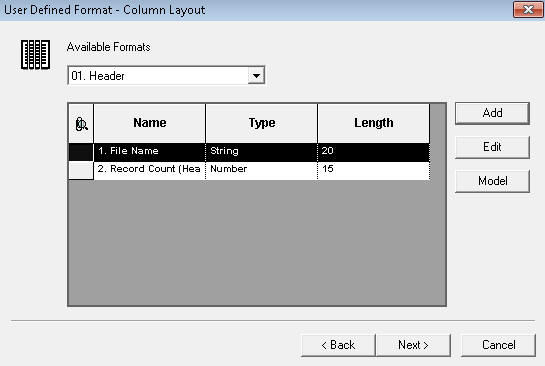Close the User Defined Format window

(x=528, y=9)
